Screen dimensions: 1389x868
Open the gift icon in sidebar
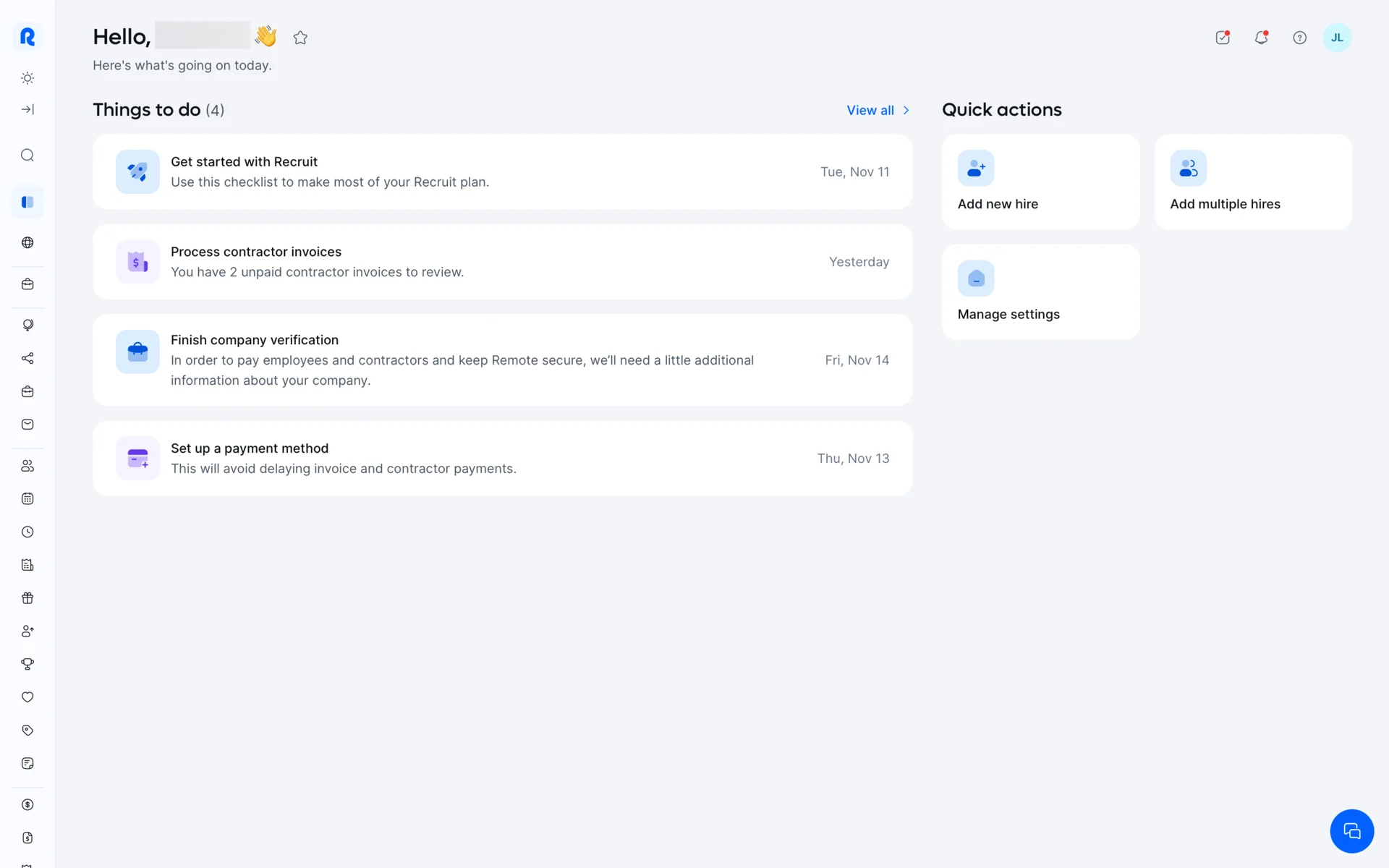point(27,598)
